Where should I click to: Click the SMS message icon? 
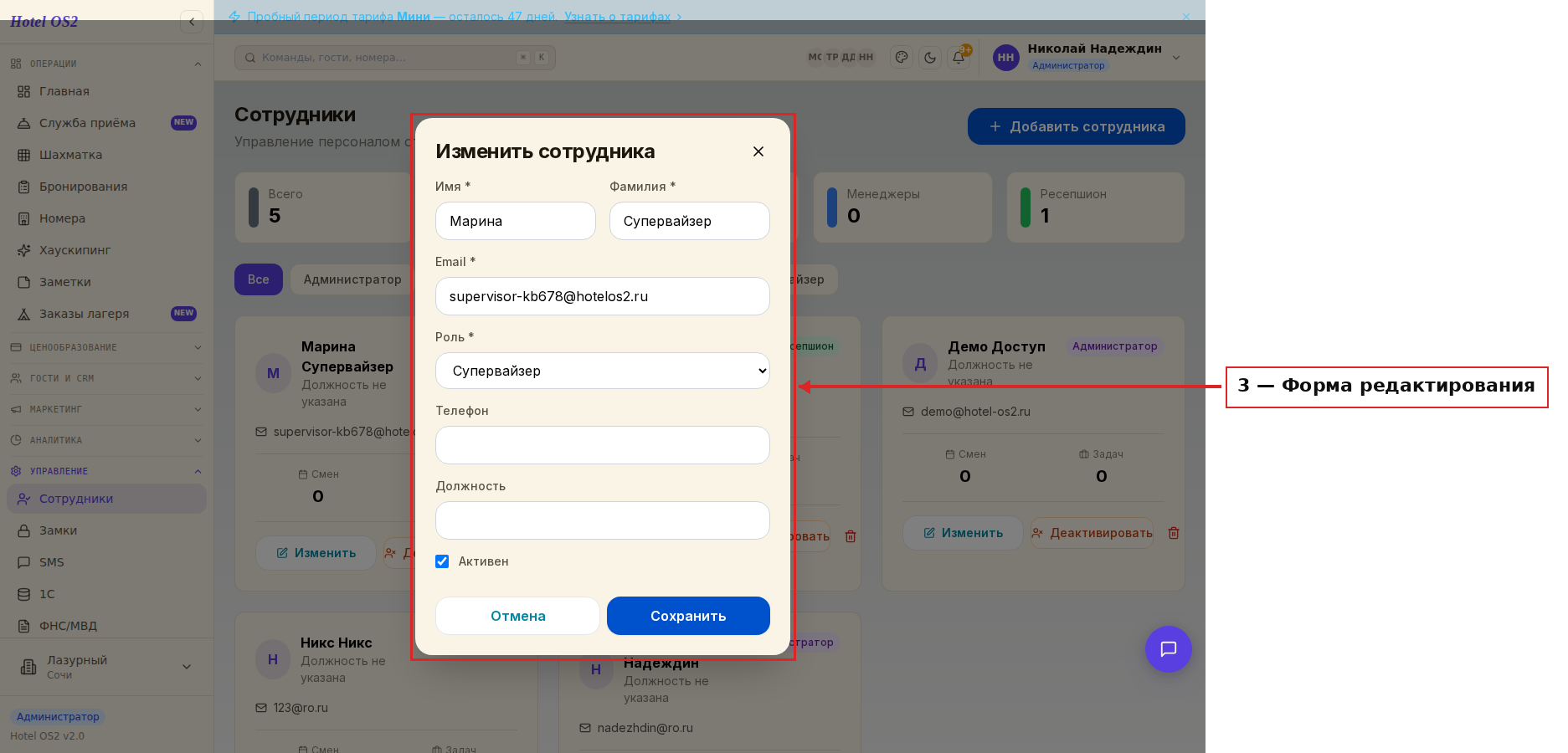tap(24, 562)
